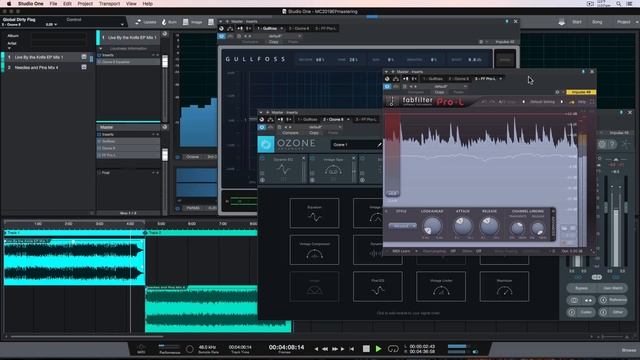Switch to the Project page button
This screenshot has width=640, height=360.
point(624,22)
